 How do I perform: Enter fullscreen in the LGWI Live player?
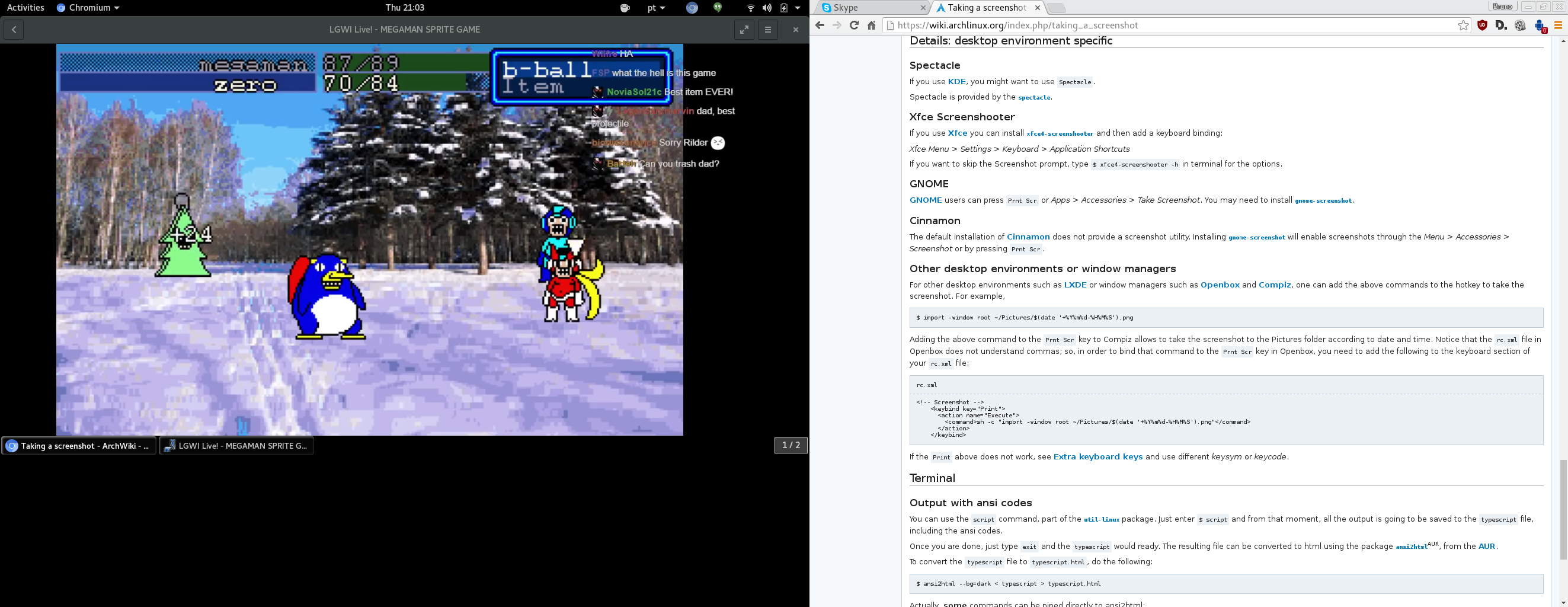click(x=744, y=29)
